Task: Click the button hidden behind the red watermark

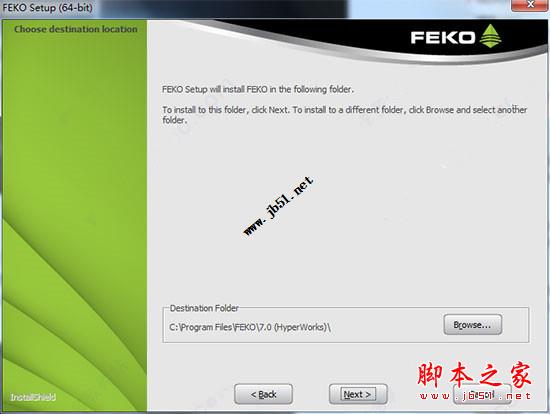Action: tap(482, 394)
